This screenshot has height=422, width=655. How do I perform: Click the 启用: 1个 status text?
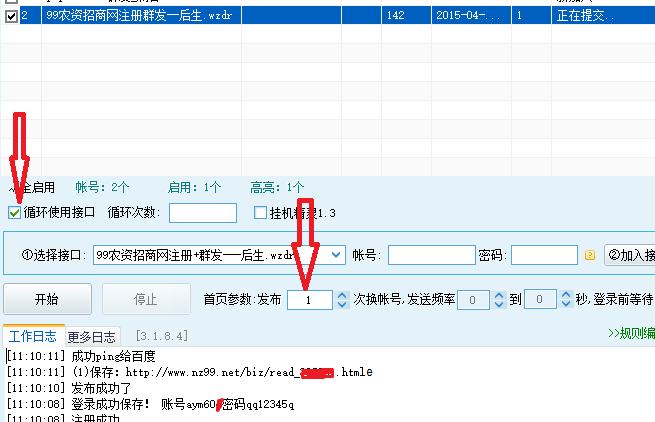coord(194,187)
